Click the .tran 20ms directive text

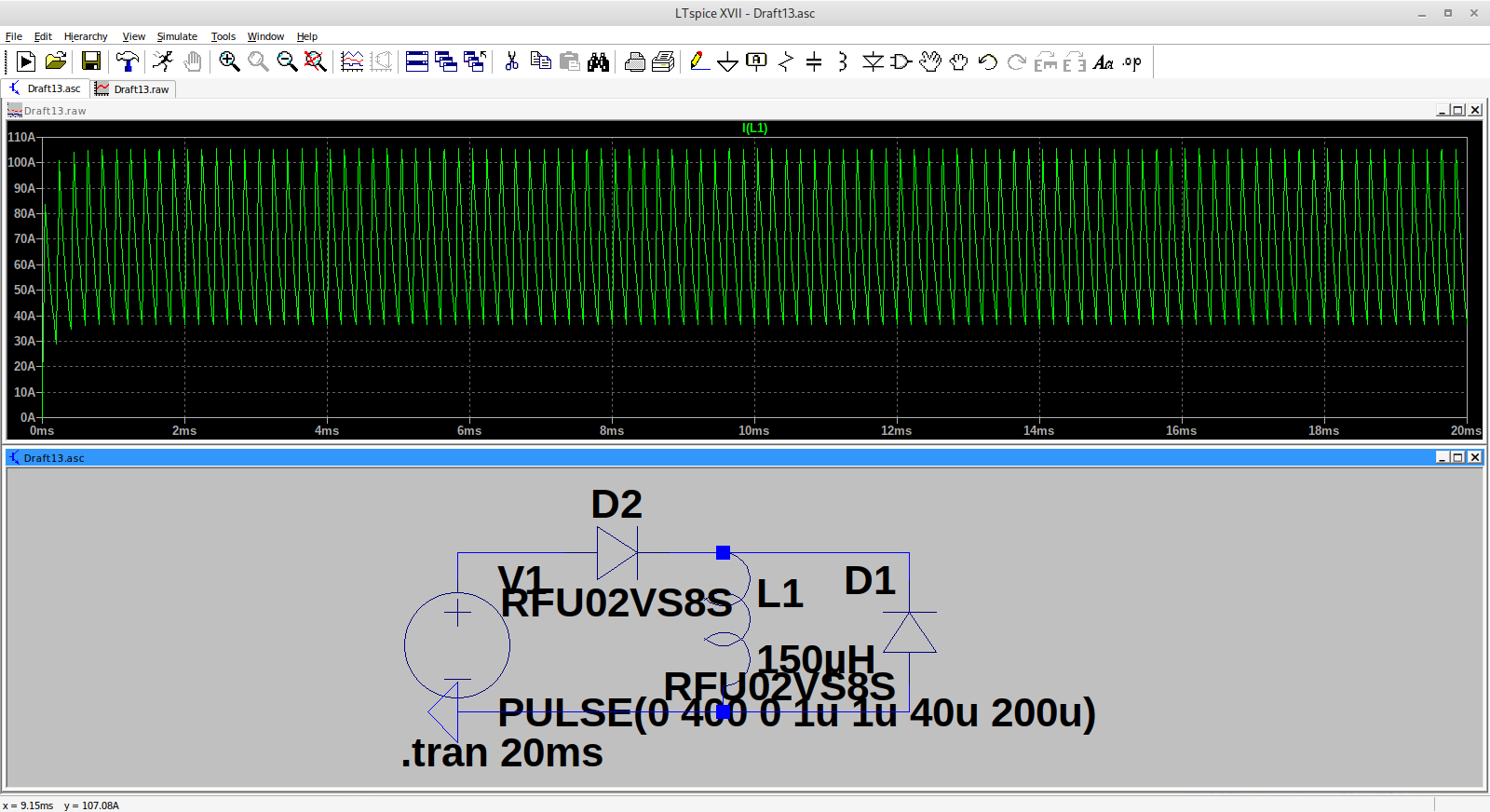point(502,753)
